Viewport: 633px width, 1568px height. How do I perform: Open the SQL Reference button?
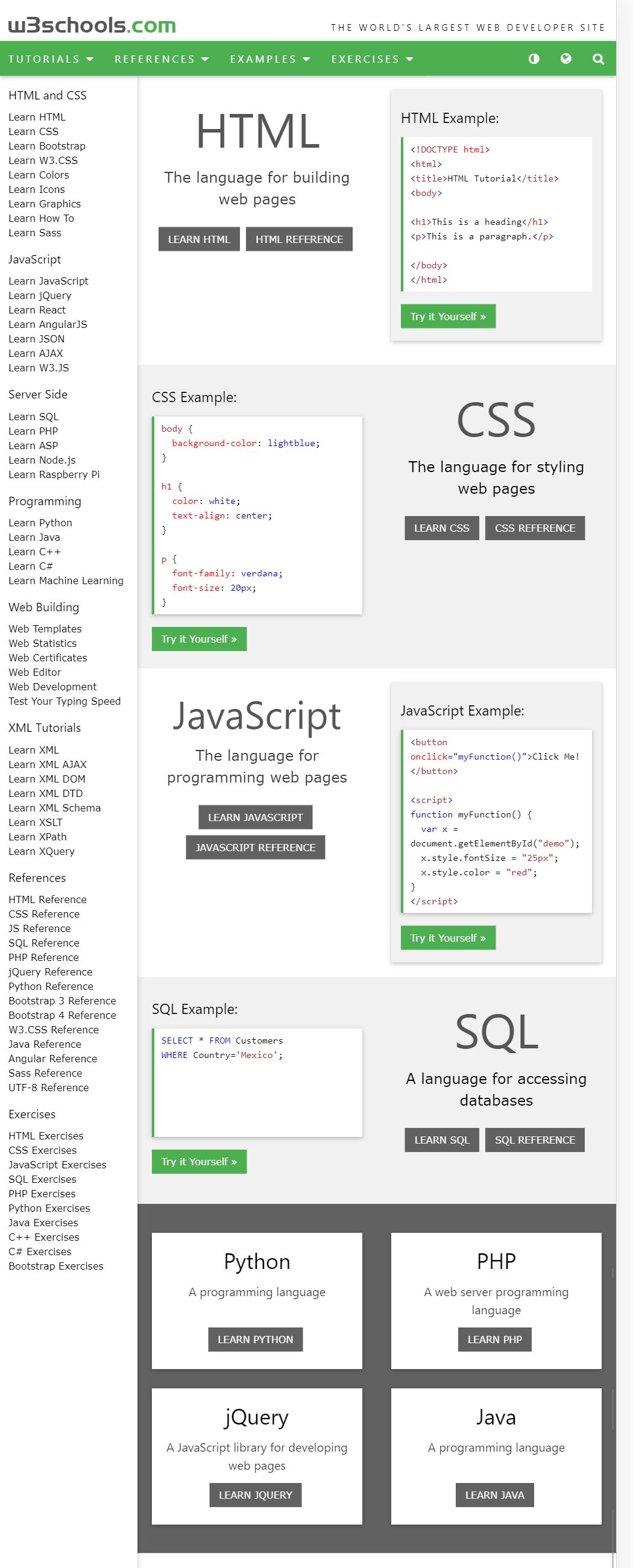534,1140
